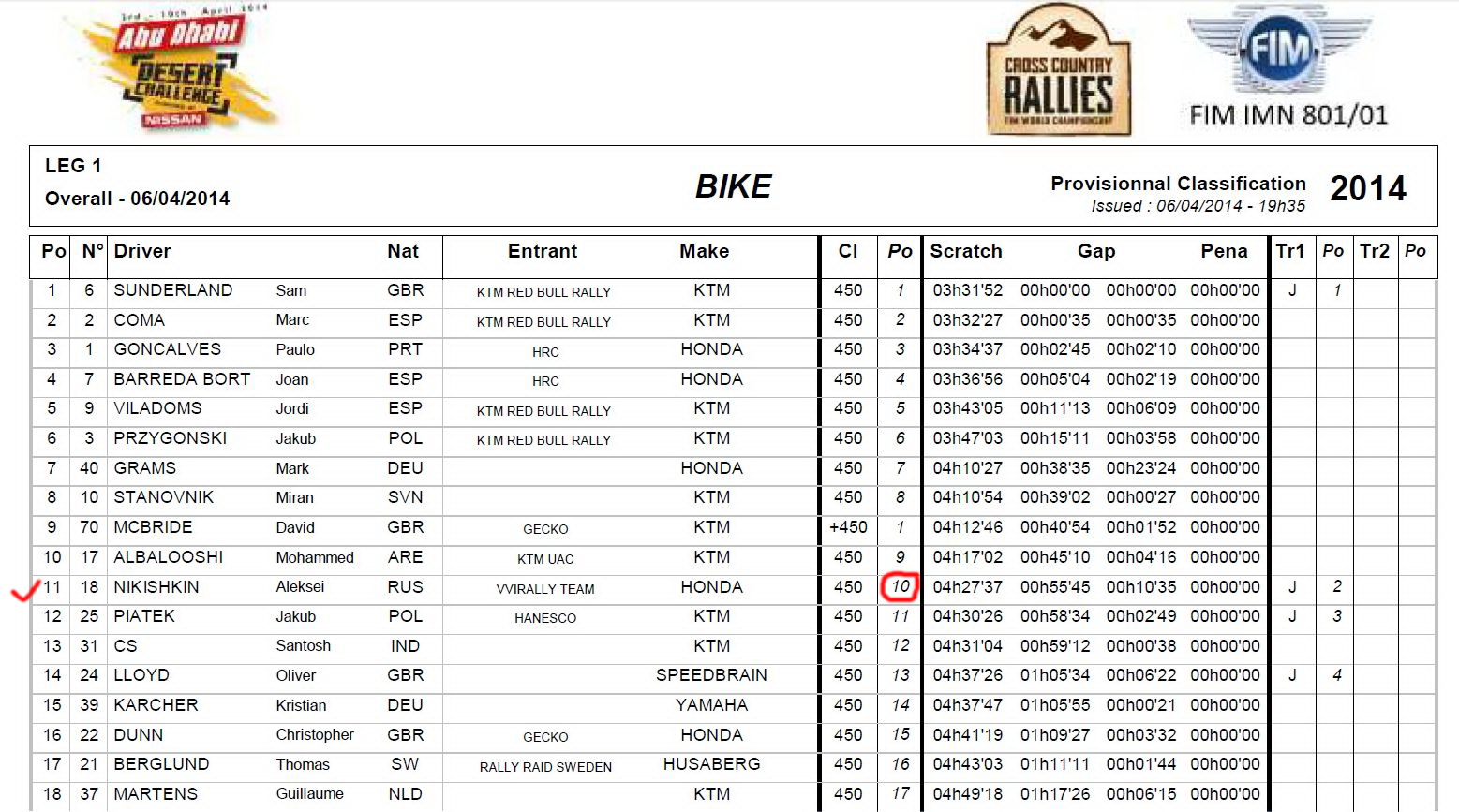
Task: Click NIKISHKIN in the driver column
Action: pos(156,587)
